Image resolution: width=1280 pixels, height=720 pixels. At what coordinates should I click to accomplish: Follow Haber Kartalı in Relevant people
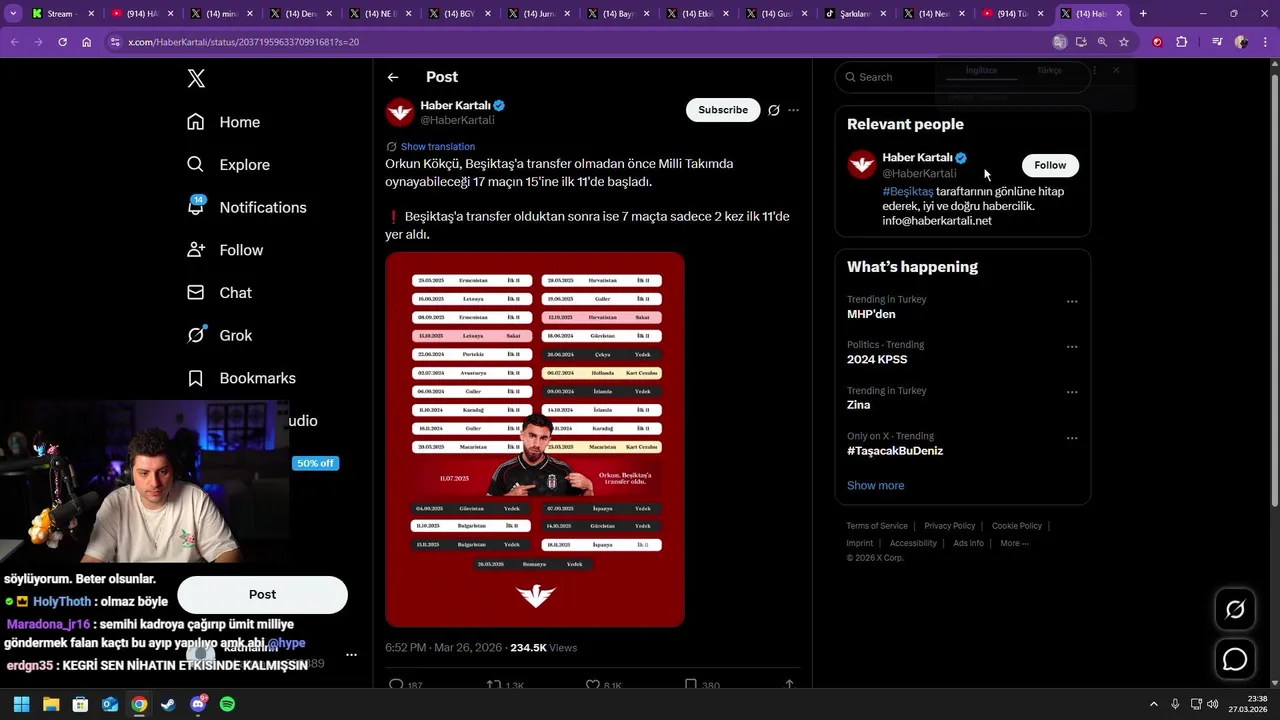coord(1050,165)
